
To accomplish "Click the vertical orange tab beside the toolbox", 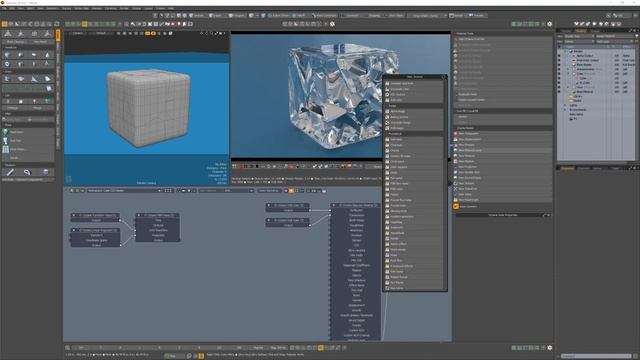I will pyautogui.click(x=58, y=35).
